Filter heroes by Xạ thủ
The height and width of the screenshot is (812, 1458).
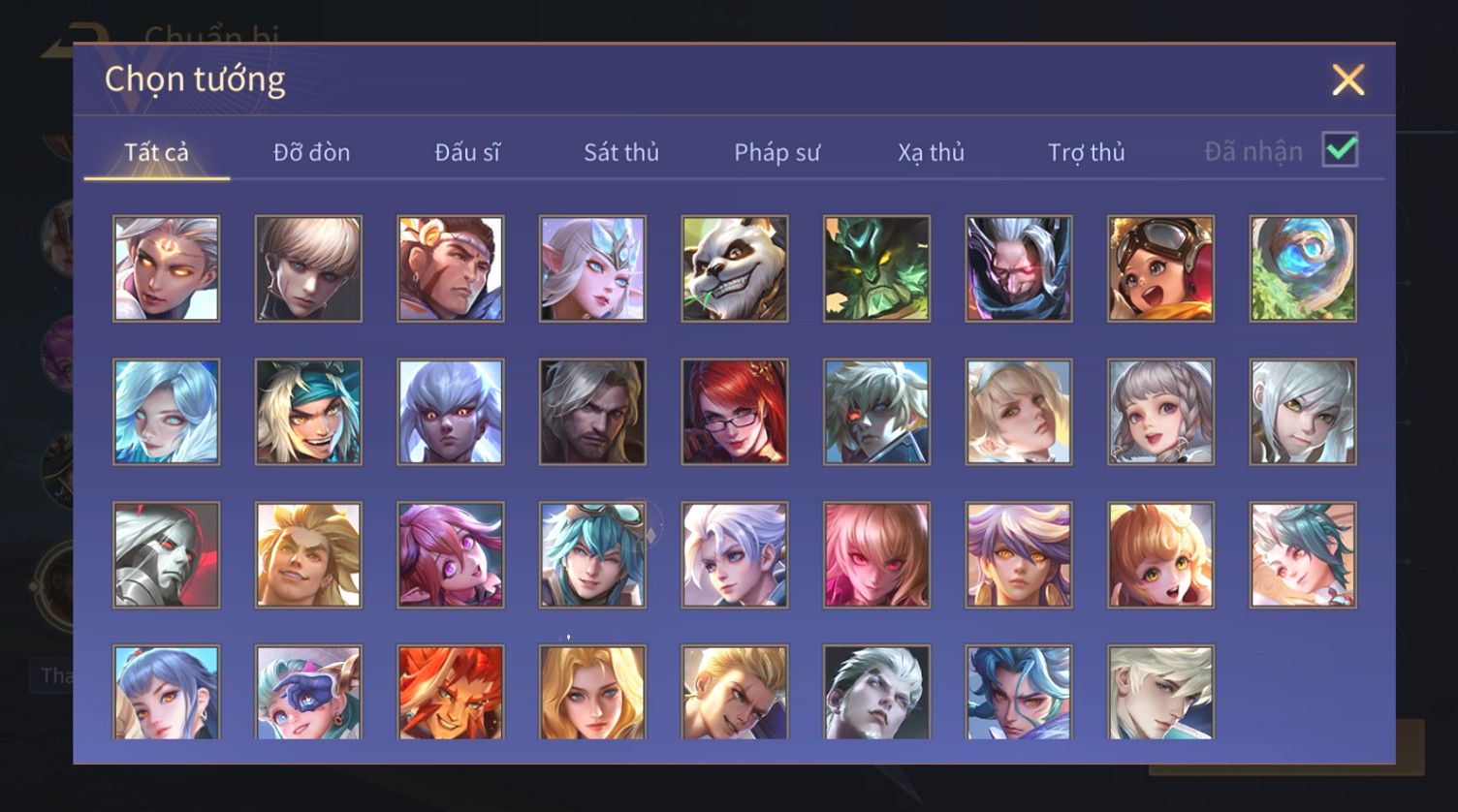click(931, 152)
